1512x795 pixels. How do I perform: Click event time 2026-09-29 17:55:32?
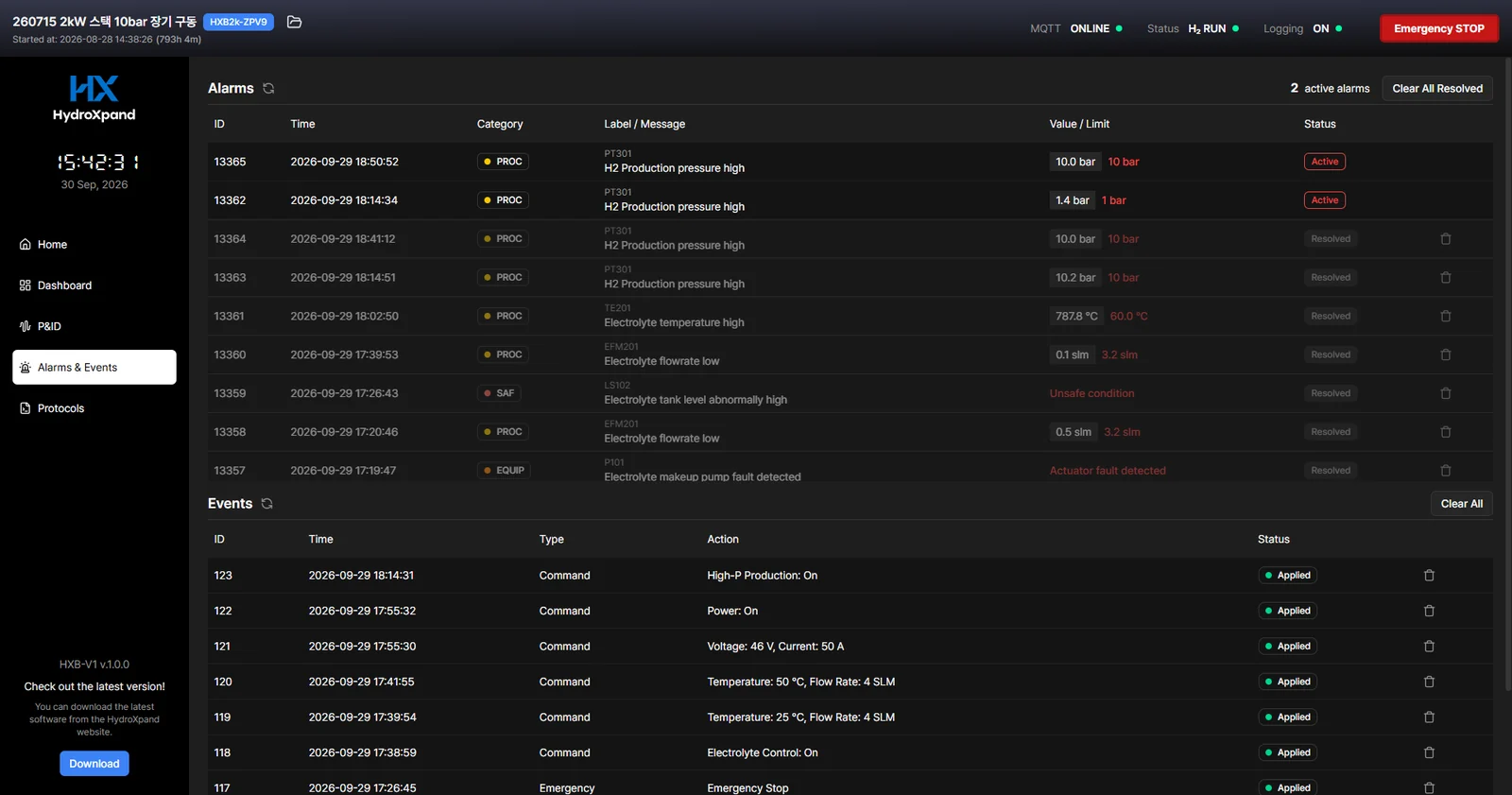(362, 611)
